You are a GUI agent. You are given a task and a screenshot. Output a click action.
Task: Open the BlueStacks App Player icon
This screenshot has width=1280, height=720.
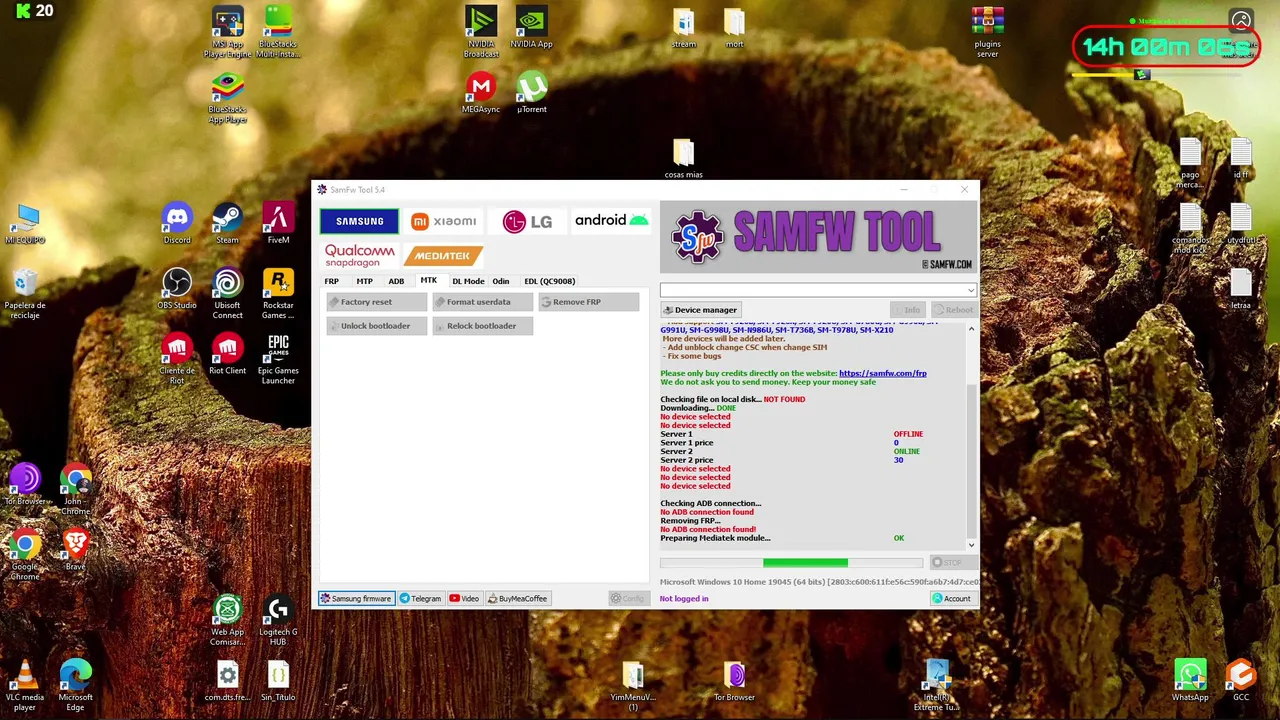[227, 98]
